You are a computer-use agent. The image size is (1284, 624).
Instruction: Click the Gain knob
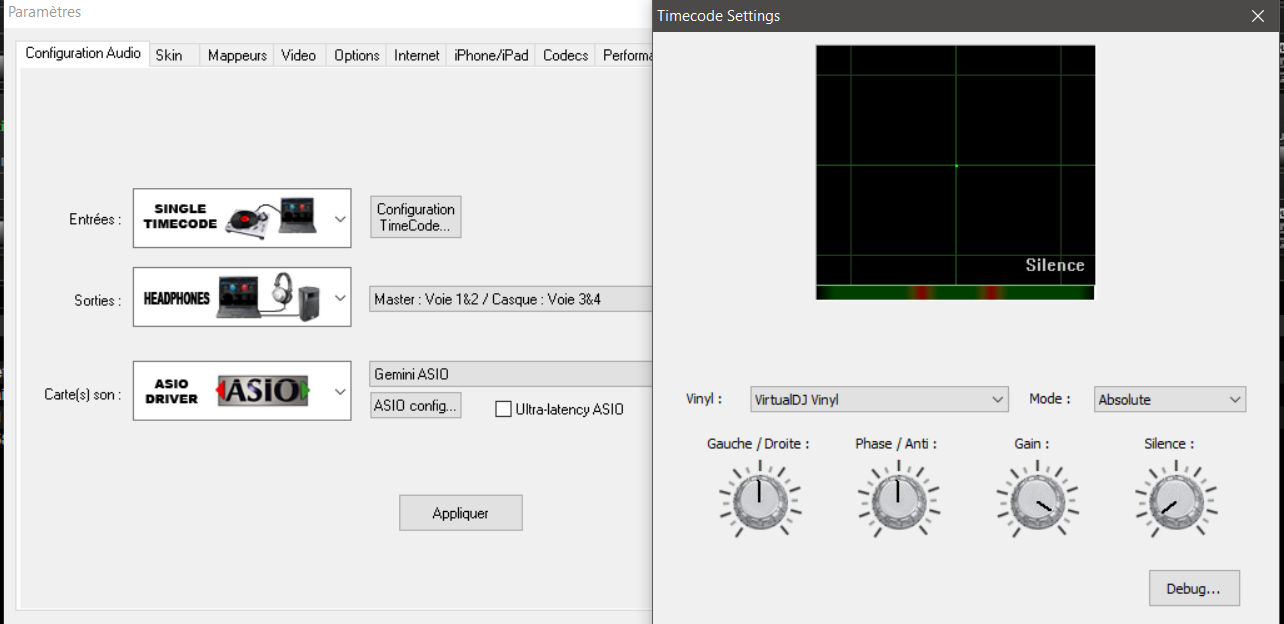point(1037,500)
